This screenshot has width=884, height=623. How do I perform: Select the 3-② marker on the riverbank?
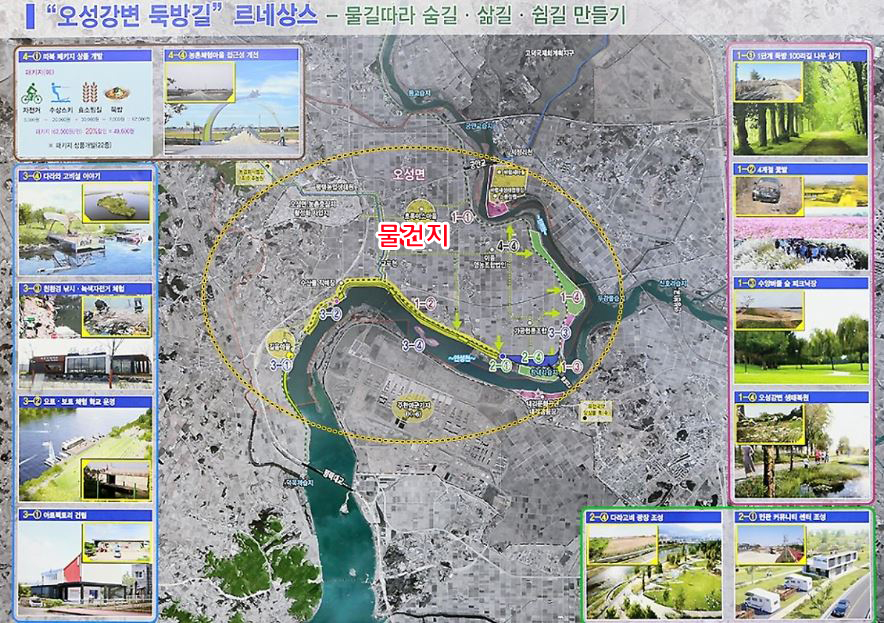coord(330,313)
